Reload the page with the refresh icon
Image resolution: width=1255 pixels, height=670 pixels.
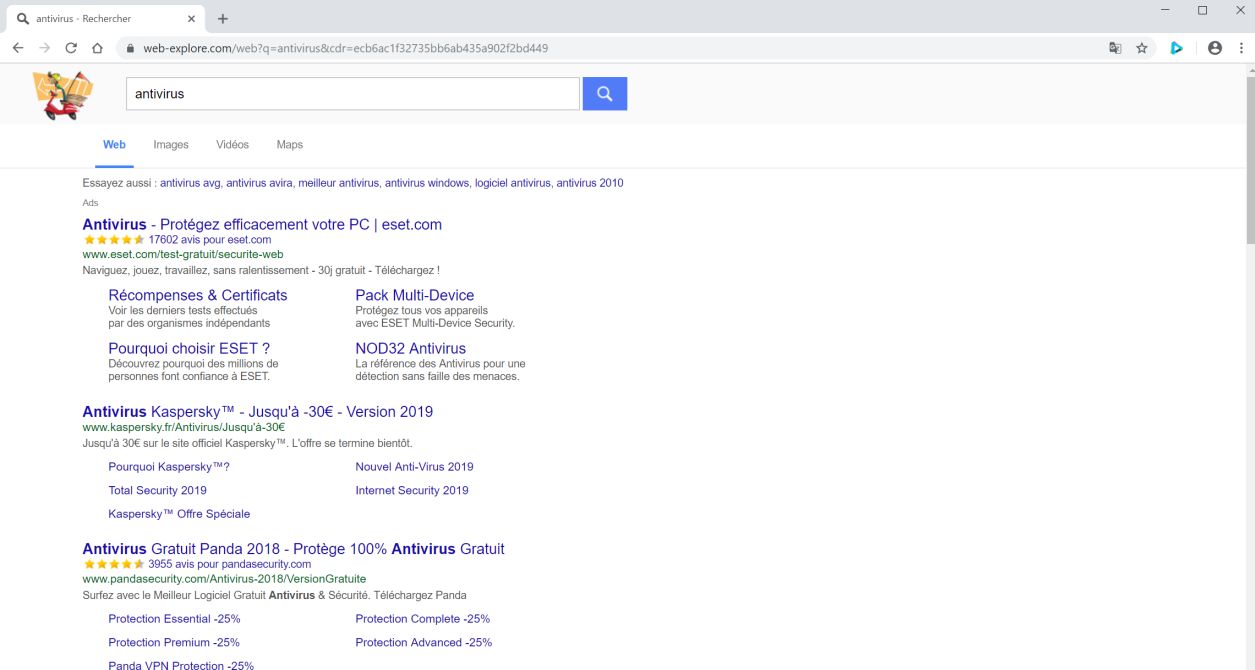click(x=71, y=48)
